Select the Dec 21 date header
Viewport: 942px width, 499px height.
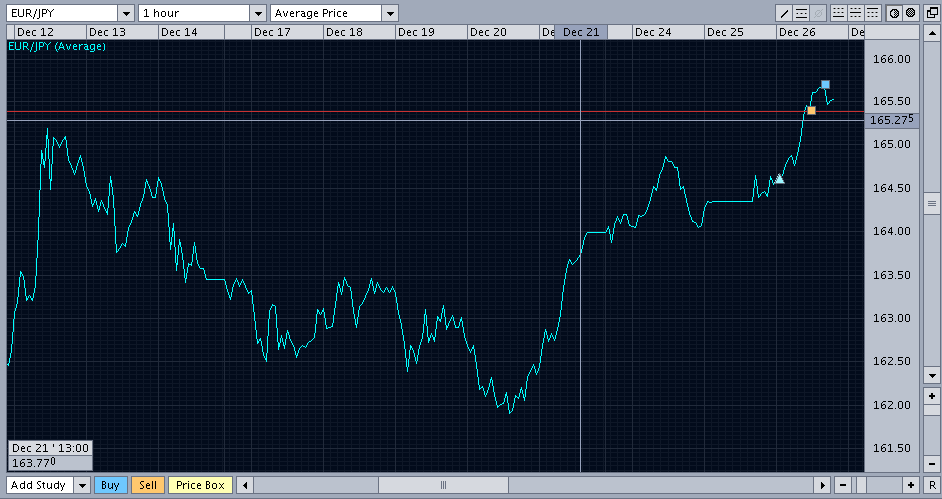coord(581,32)
